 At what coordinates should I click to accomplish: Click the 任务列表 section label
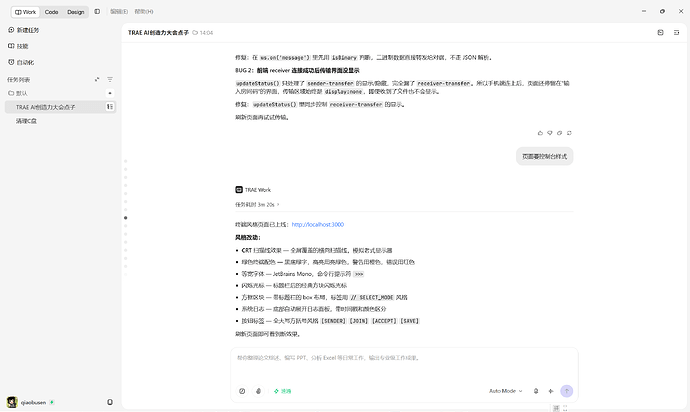[18, 80]
